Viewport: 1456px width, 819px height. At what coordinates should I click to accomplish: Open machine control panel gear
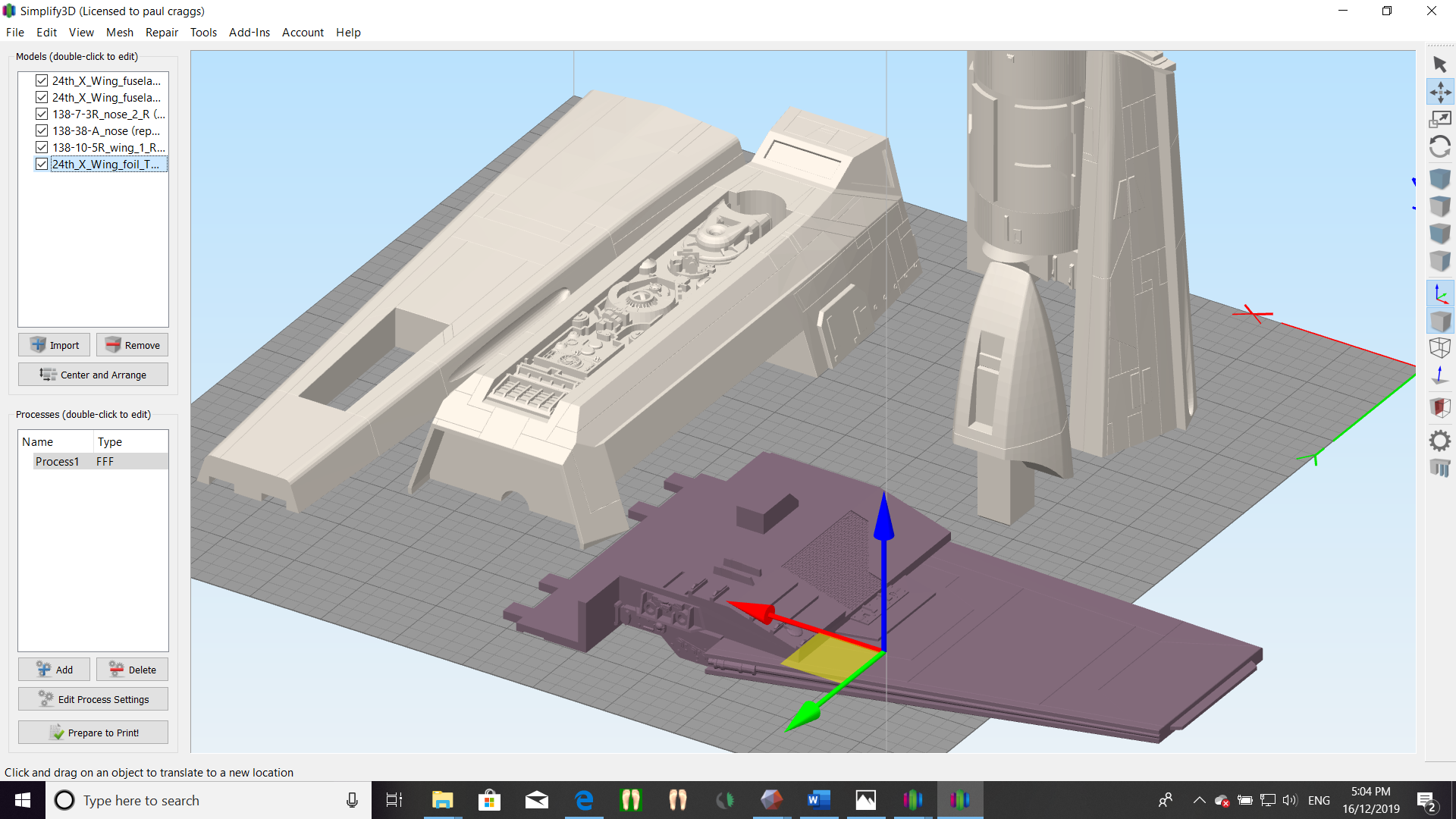pos(1439,441)
